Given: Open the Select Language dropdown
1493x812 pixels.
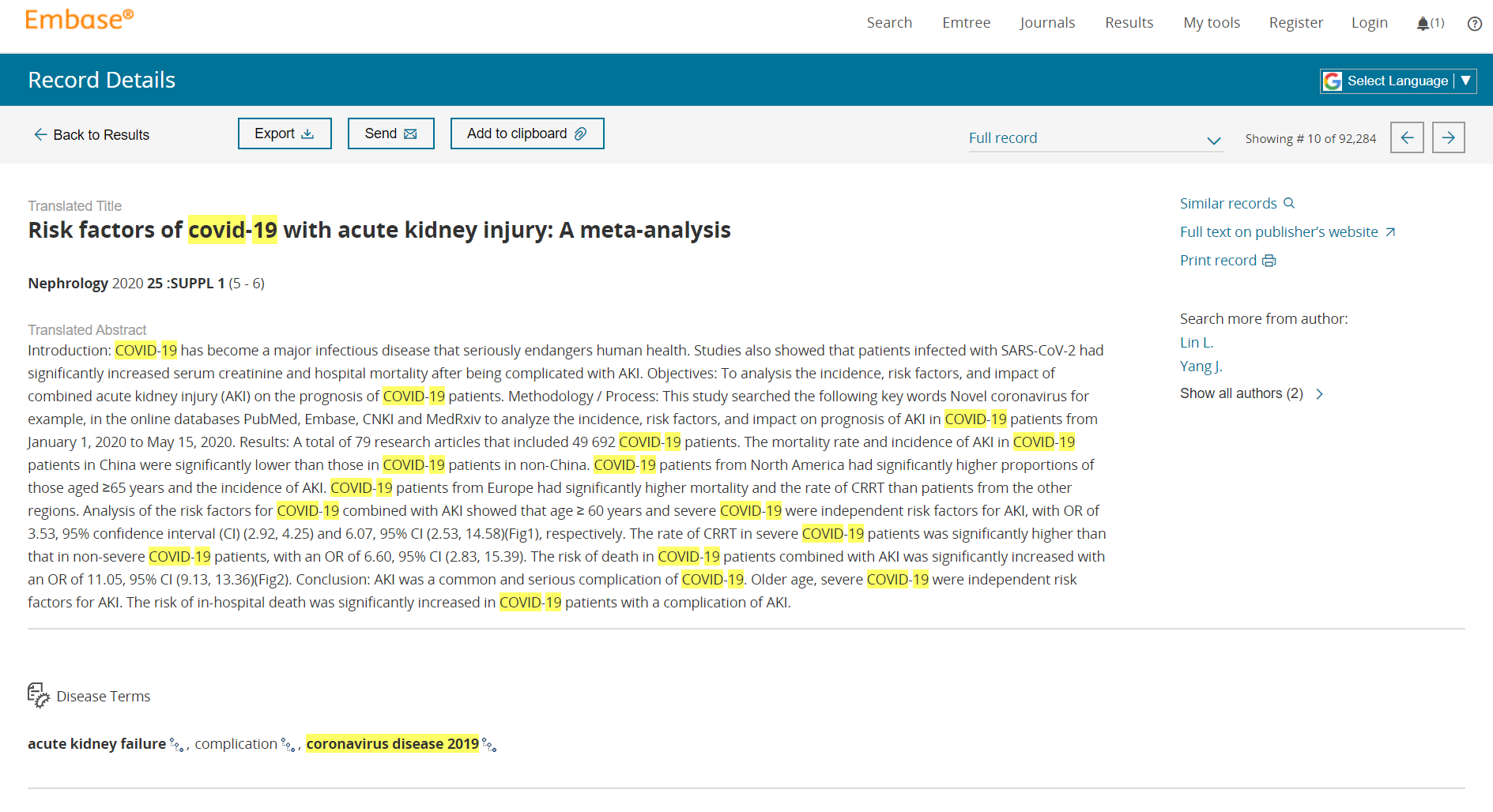Looking at the screenshot, I should 1397,81.
